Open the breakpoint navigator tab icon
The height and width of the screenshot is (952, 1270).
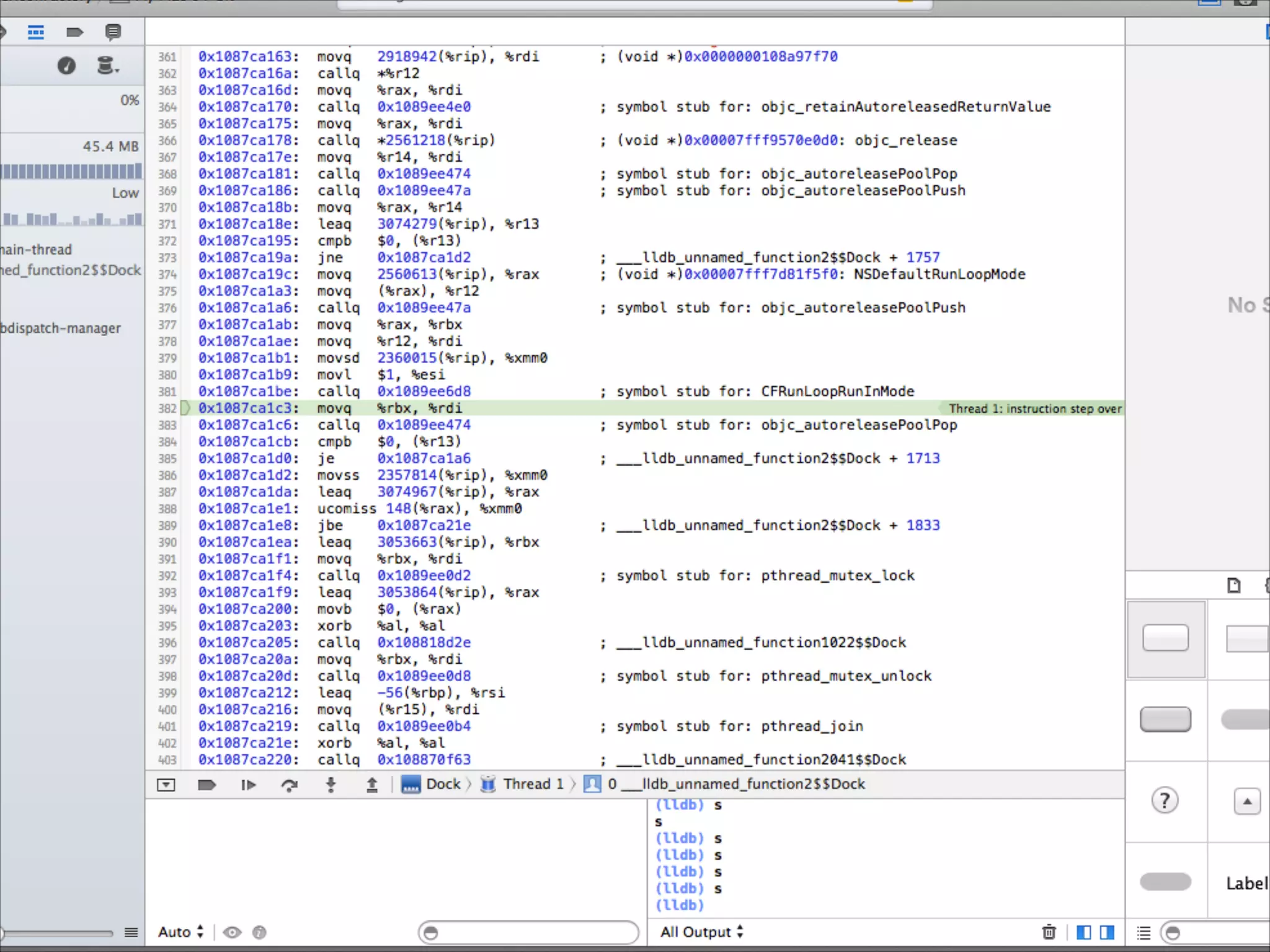tap(74, 32)
